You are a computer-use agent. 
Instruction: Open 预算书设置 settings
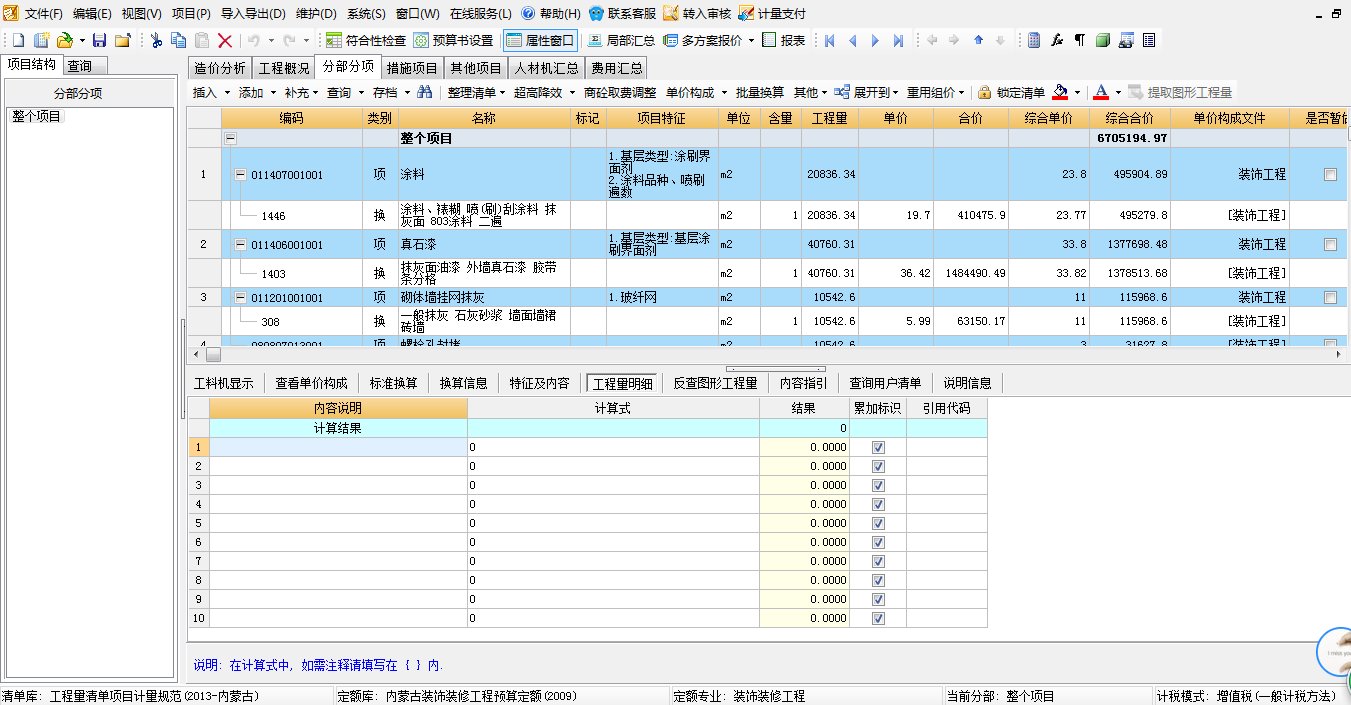[x=454, y=40]
